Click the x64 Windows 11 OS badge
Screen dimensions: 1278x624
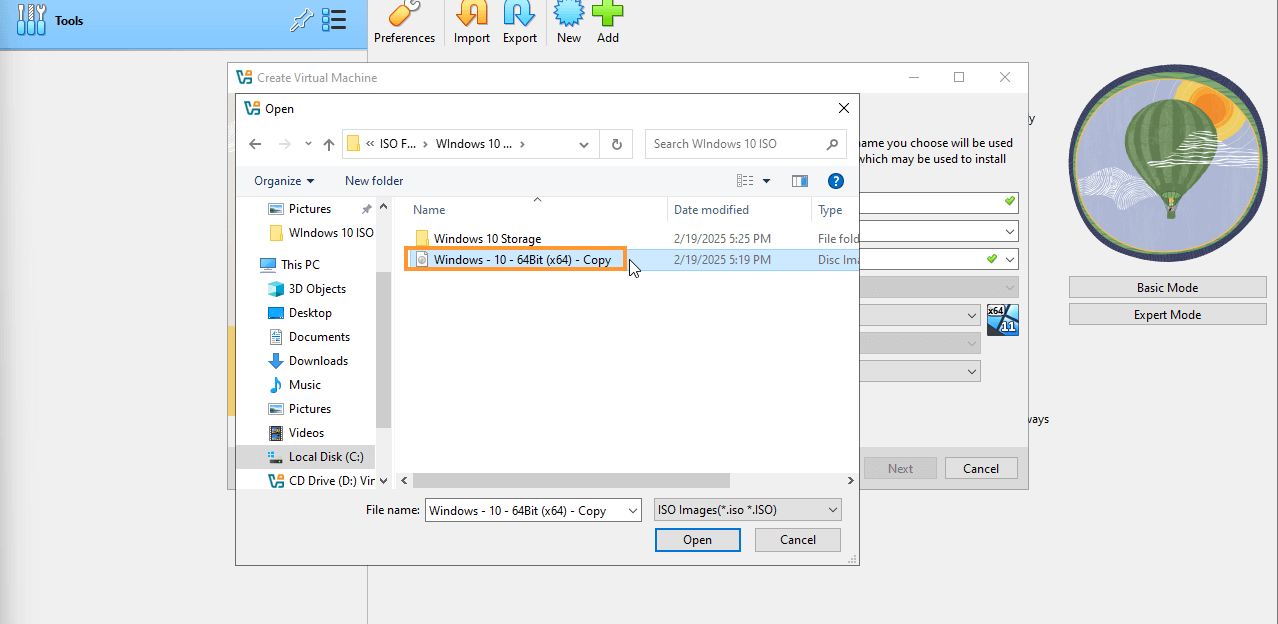coord(1002,319)
